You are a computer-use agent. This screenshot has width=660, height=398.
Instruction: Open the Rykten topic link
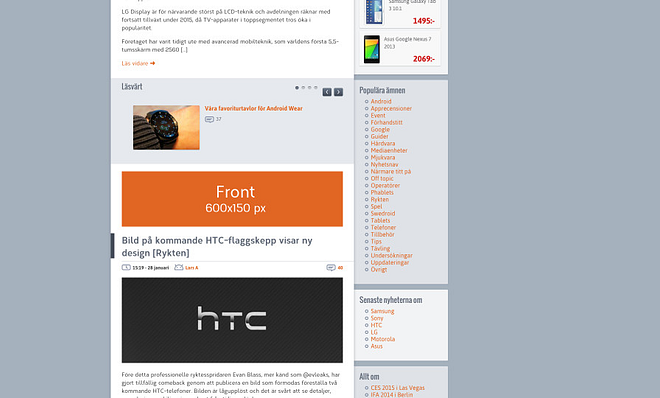[380, 199]
